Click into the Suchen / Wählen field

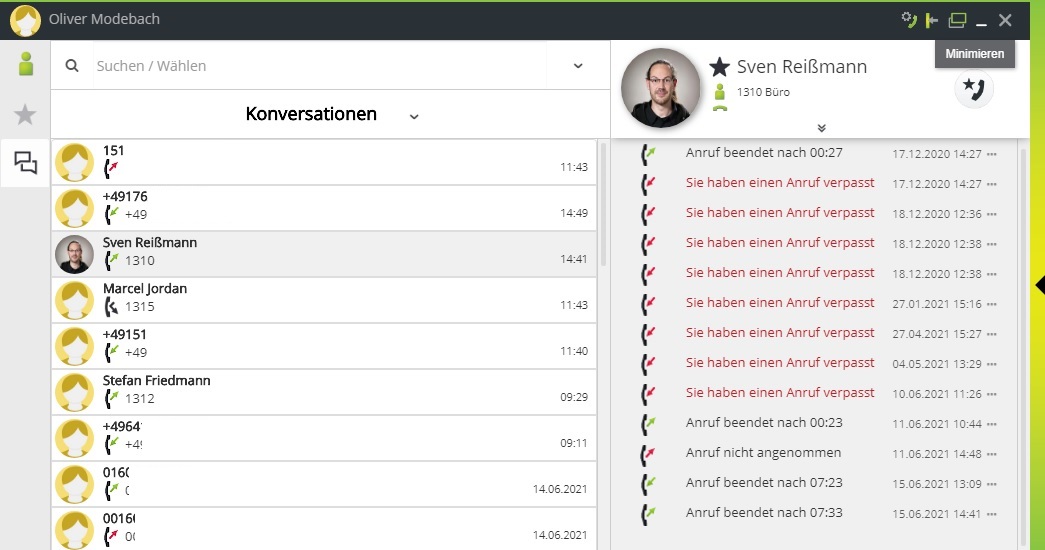tap(320, 66)
